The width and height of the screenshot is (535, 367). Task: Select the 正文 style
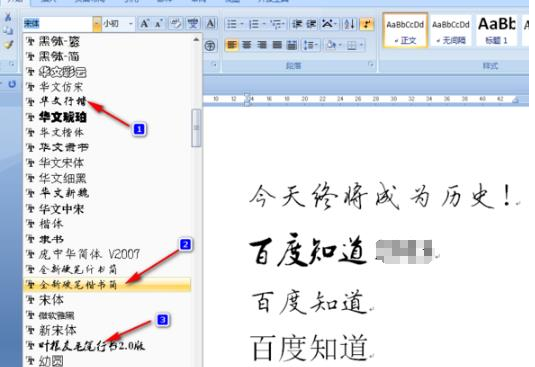click(x=405, y=30)
